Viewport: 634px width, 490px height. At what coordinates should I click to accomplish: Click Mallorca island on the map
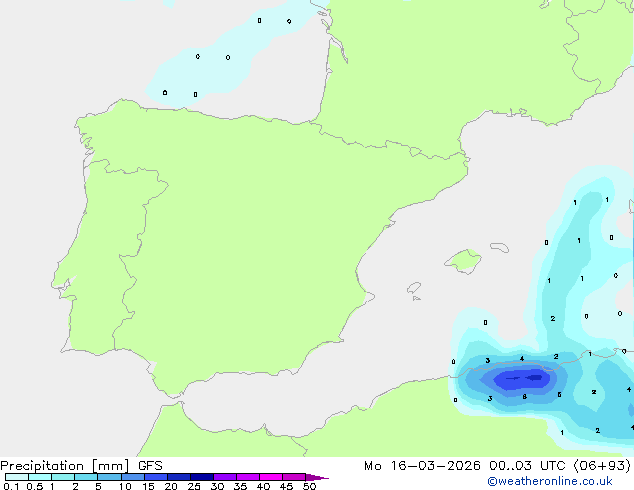click(x=464, y=261)
